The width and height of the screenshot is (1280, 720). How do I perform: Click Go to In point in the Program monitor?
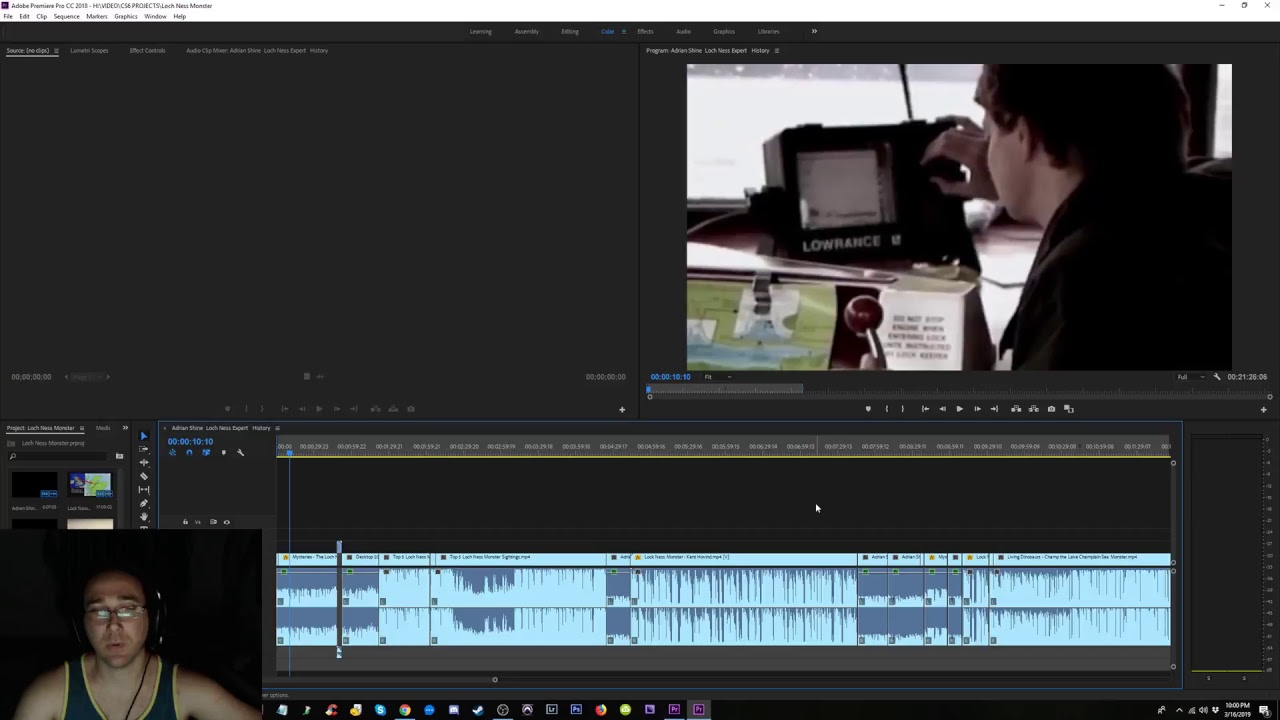[x=925, y=409]
